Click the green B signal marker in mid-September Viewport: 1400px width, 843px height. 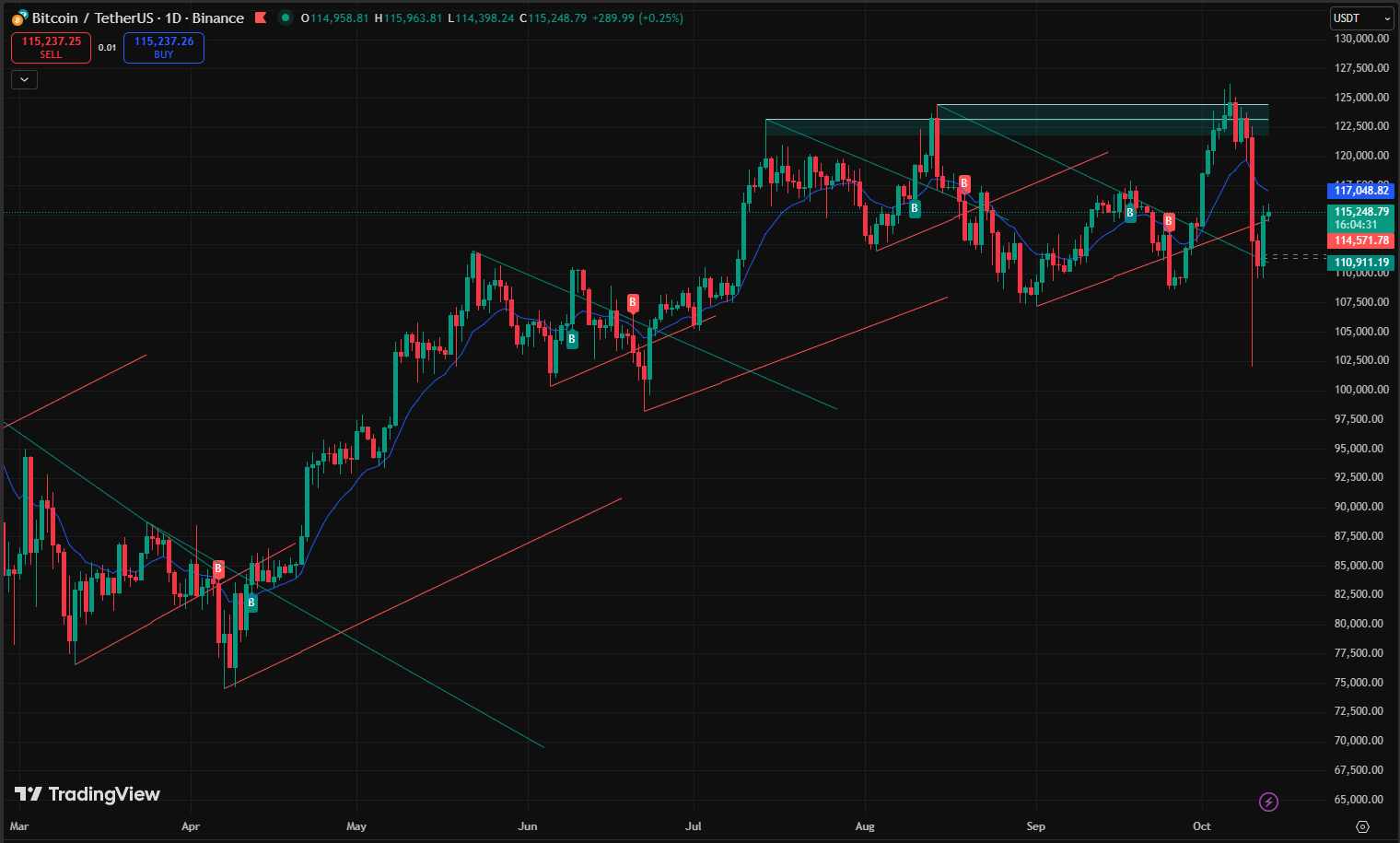click(1130, 213)
